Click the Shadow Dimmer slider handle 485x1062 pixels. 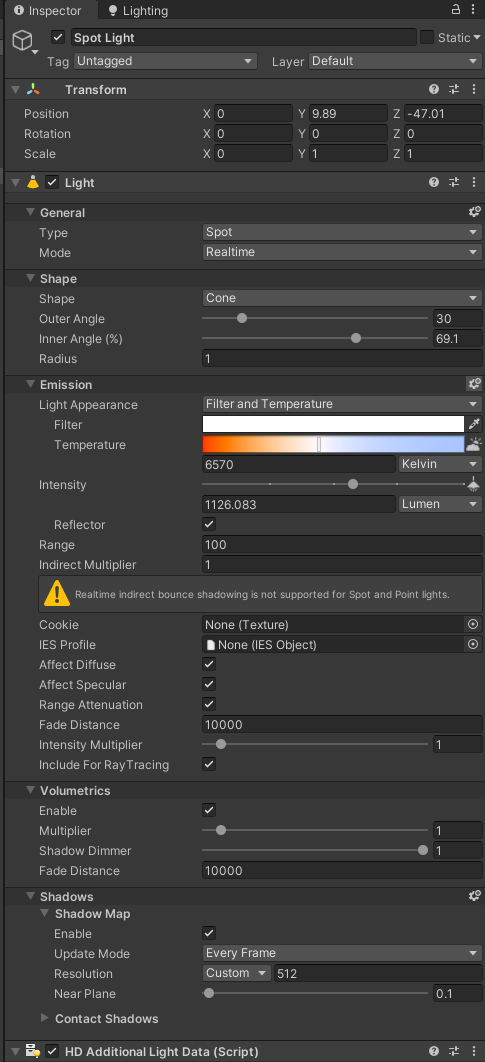coord(423,850)
